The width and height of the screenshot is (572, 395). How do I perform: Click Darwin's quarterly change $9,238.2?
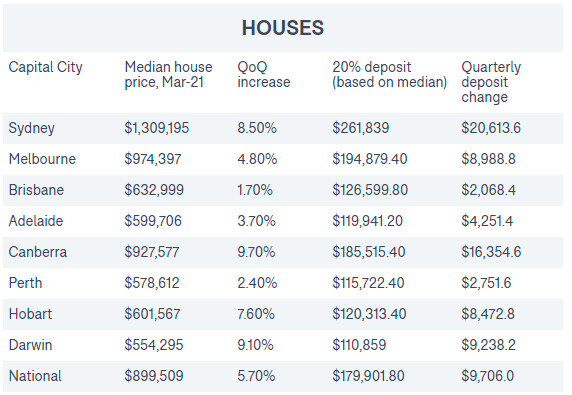[488, 345]
